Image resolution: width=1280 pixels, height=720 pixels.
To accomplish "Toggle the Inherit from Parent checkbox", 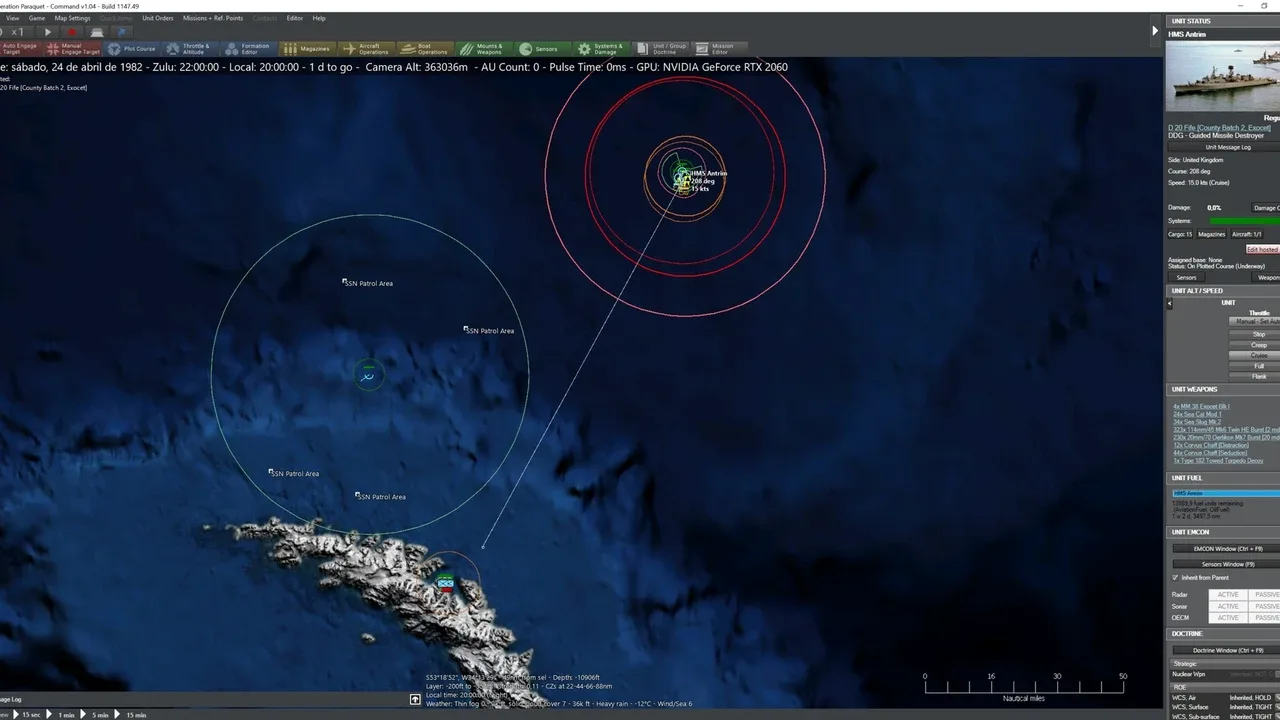I will [1175, 578].
